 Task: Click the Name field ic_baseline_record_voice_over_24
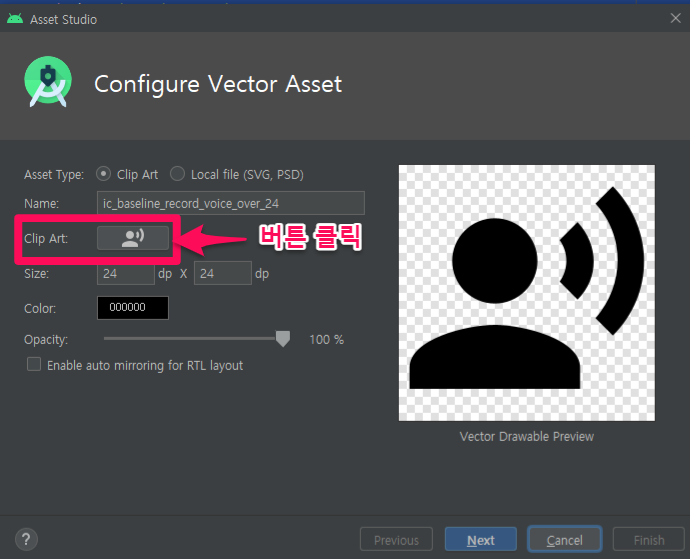231,203
